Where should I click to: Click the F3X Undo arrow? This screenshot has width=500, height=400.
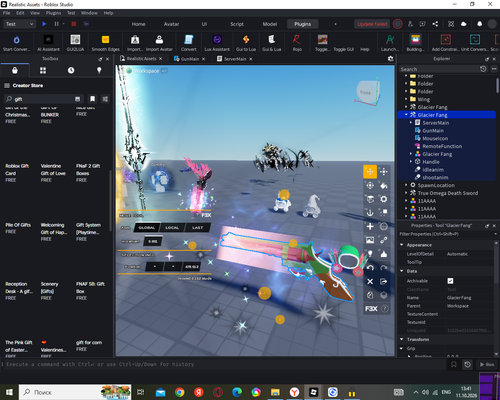[x=370, y=268]
